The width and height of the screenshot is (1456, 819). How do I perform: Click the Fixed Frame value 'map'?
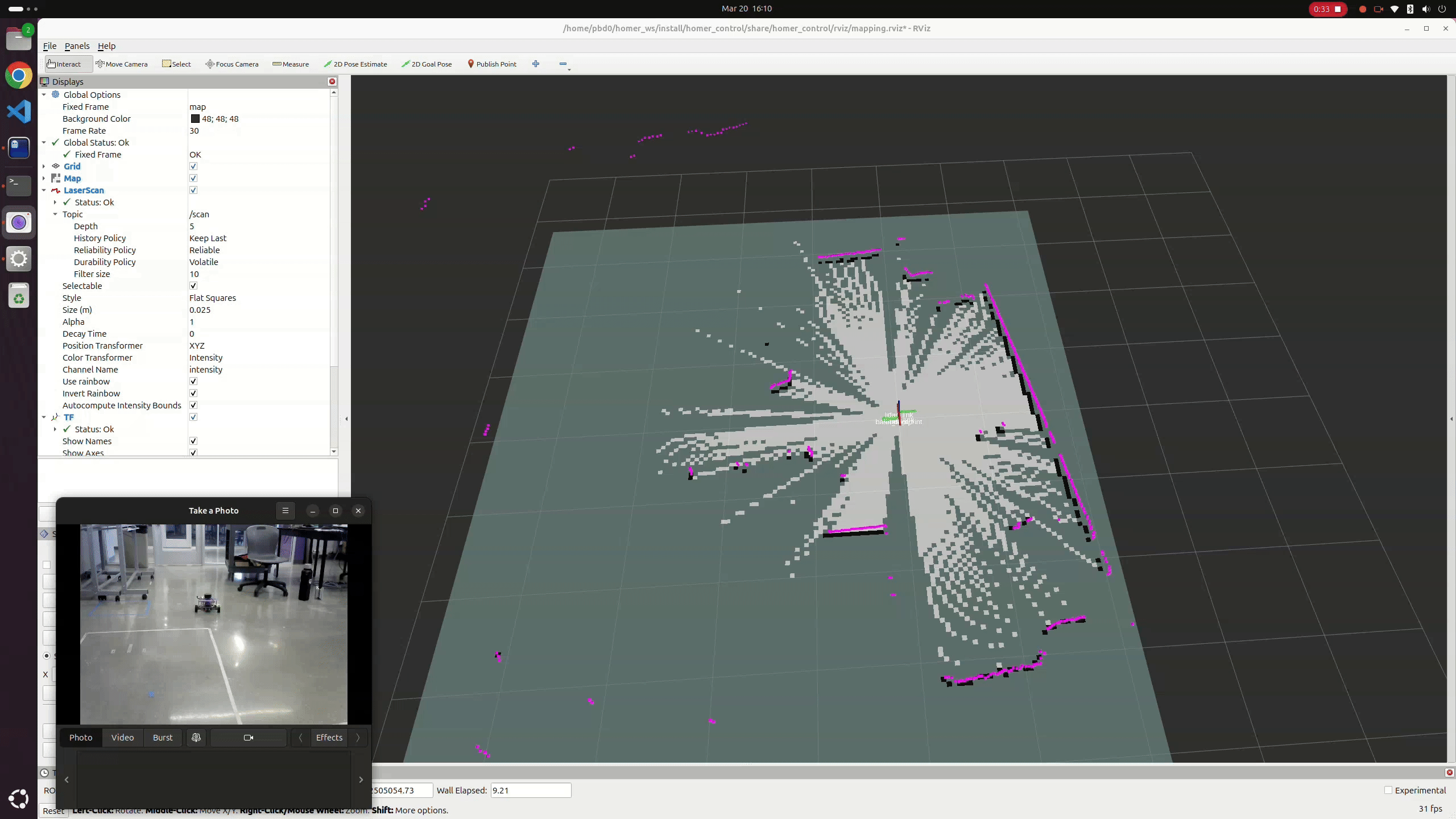tap(197, 107)
